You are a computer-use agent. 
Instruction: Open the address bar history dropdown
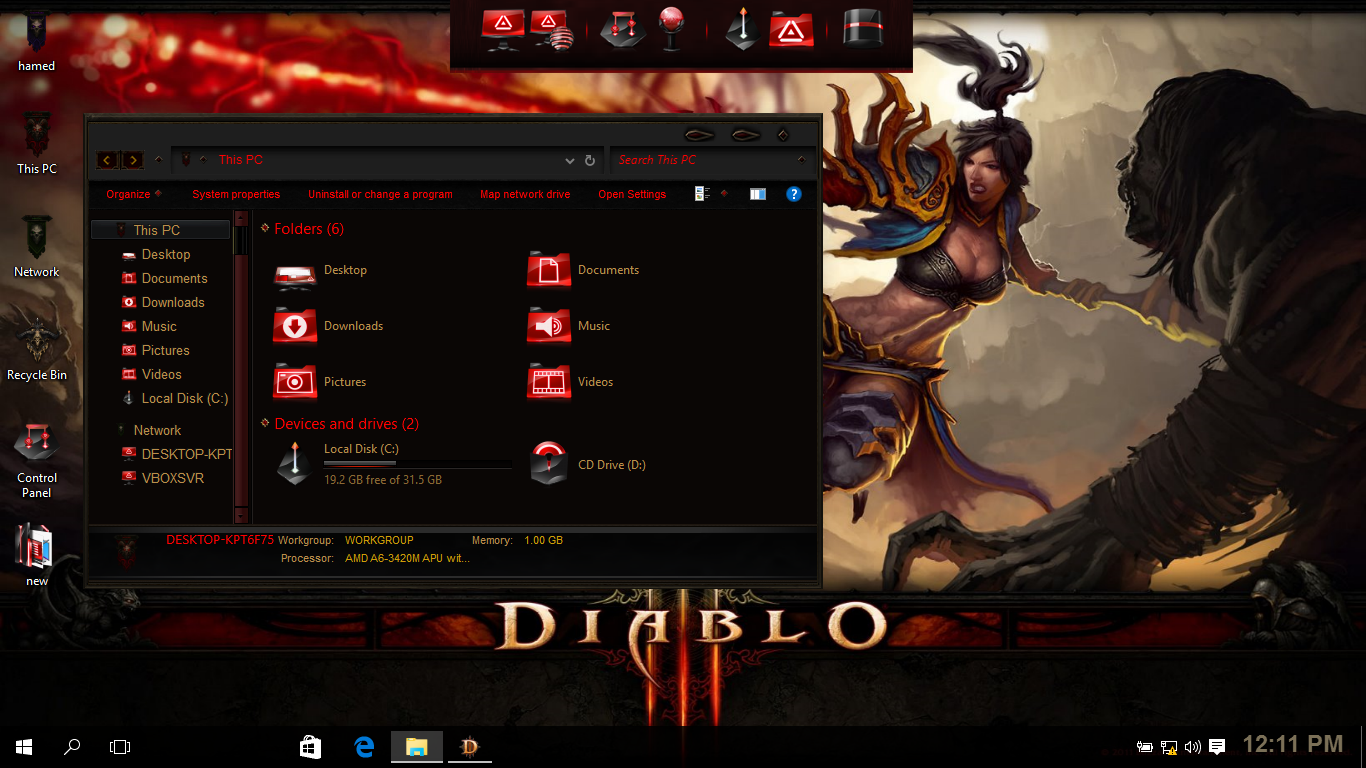(x=569, y=160)
